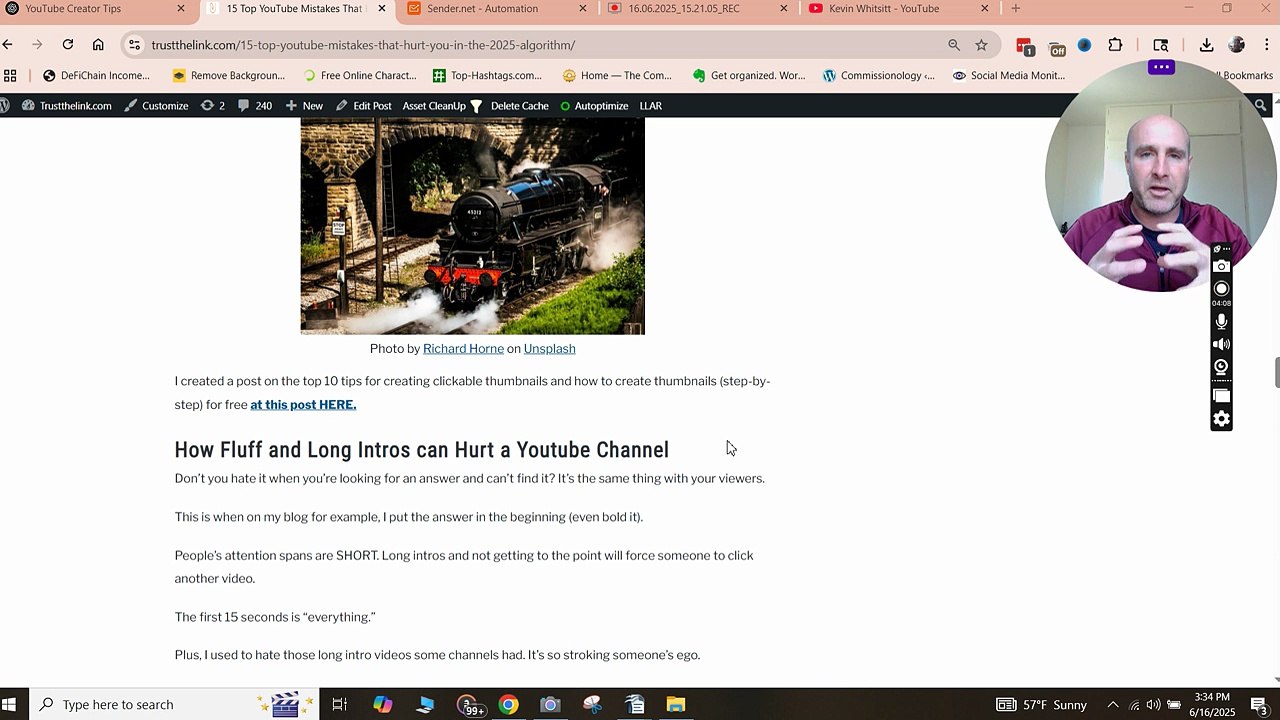Open the Trustthelink.com admin bar menu
1280x720 pixels.
point(66,106)
